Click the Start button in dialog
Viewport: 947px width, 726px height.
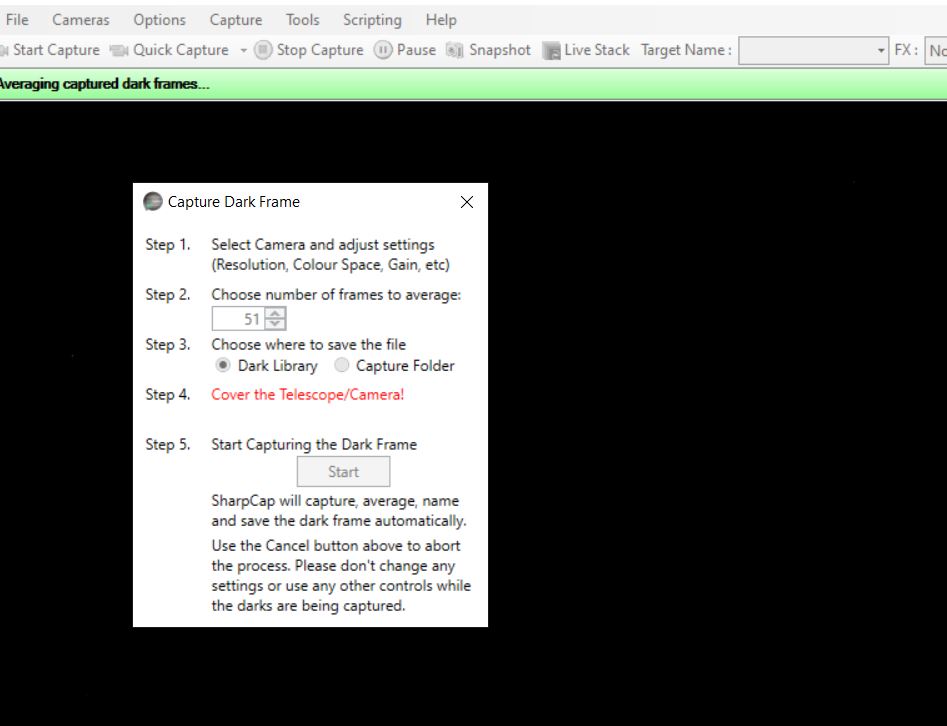[x=343, y=472]
